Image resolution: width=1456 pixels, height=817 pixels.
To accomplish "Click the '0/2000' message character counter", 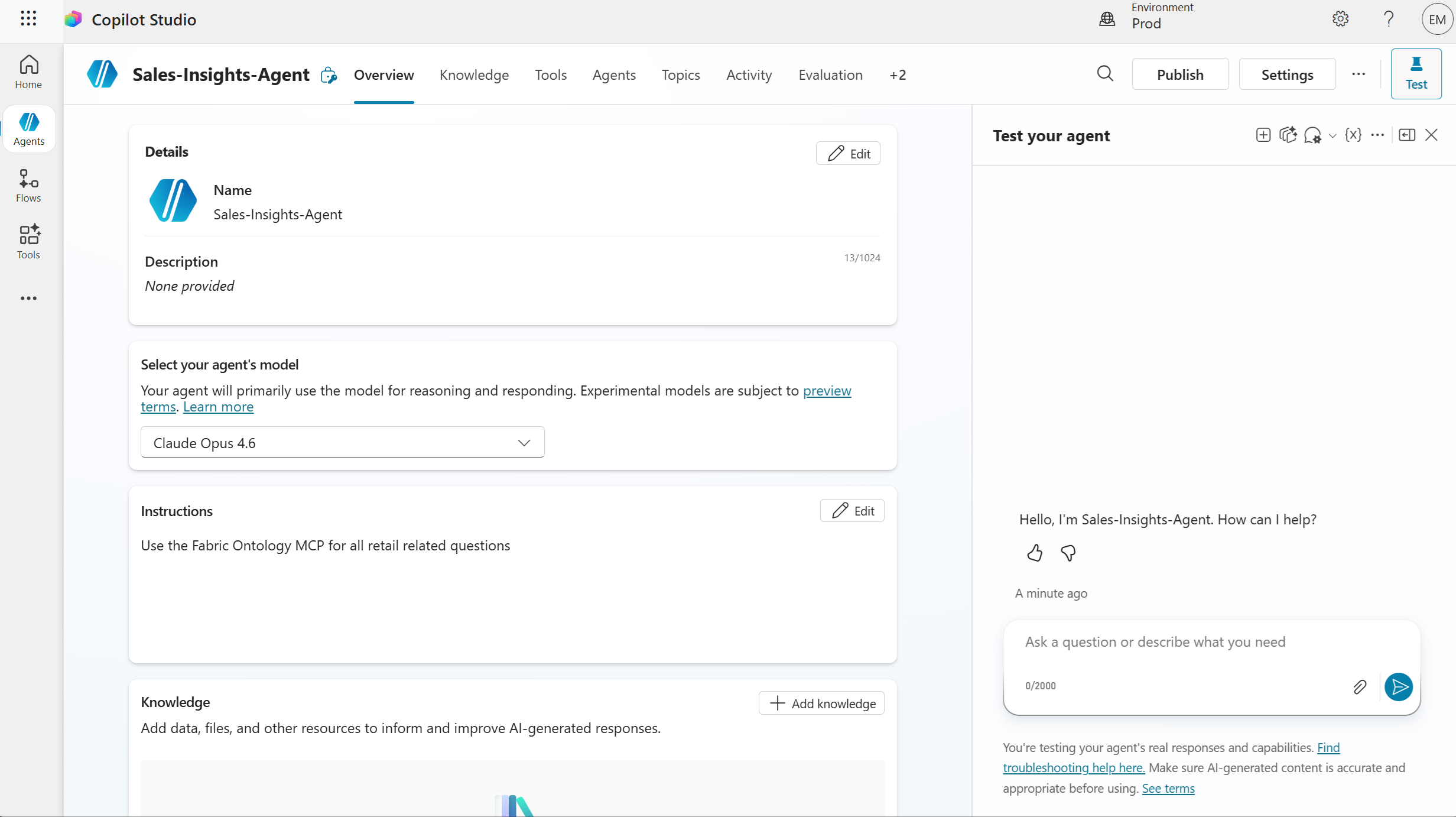I will tap(1041, 686).
